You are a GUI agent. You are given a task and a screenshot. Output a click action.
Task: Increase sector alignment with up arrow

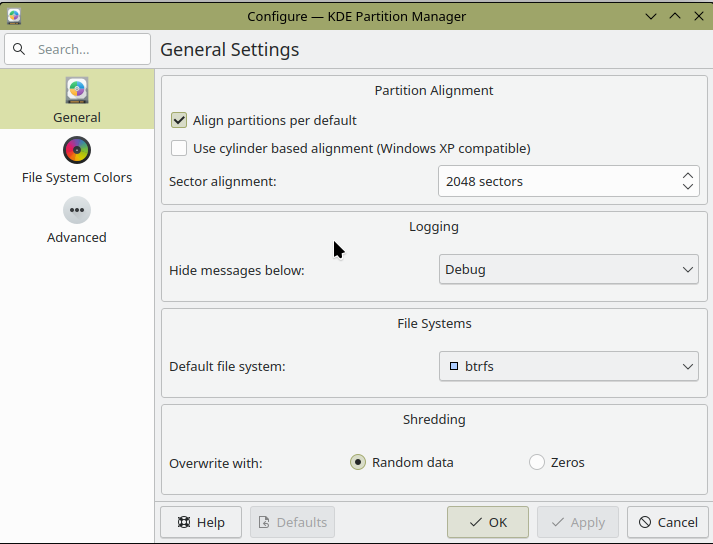(688, 175)
